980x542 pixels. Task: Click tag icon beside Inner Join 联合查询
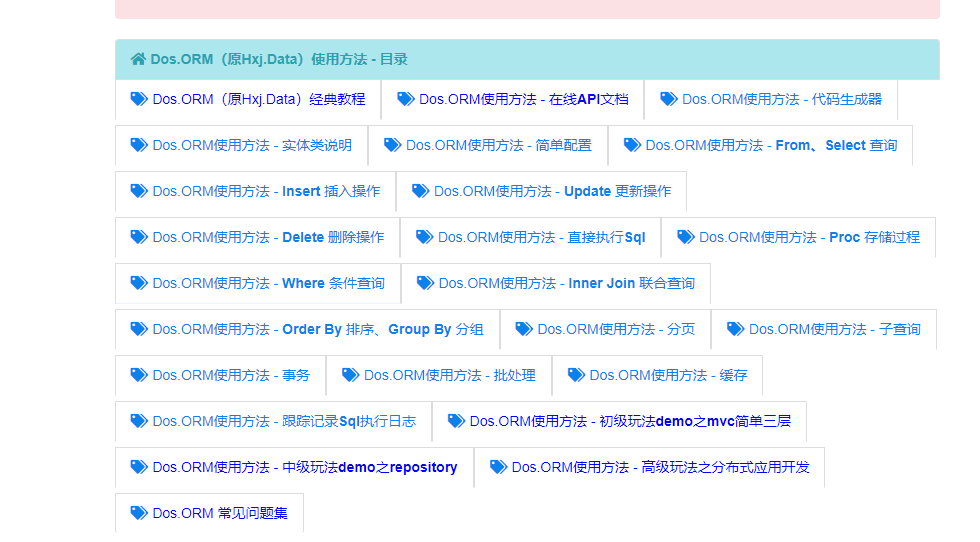point(425,283)
